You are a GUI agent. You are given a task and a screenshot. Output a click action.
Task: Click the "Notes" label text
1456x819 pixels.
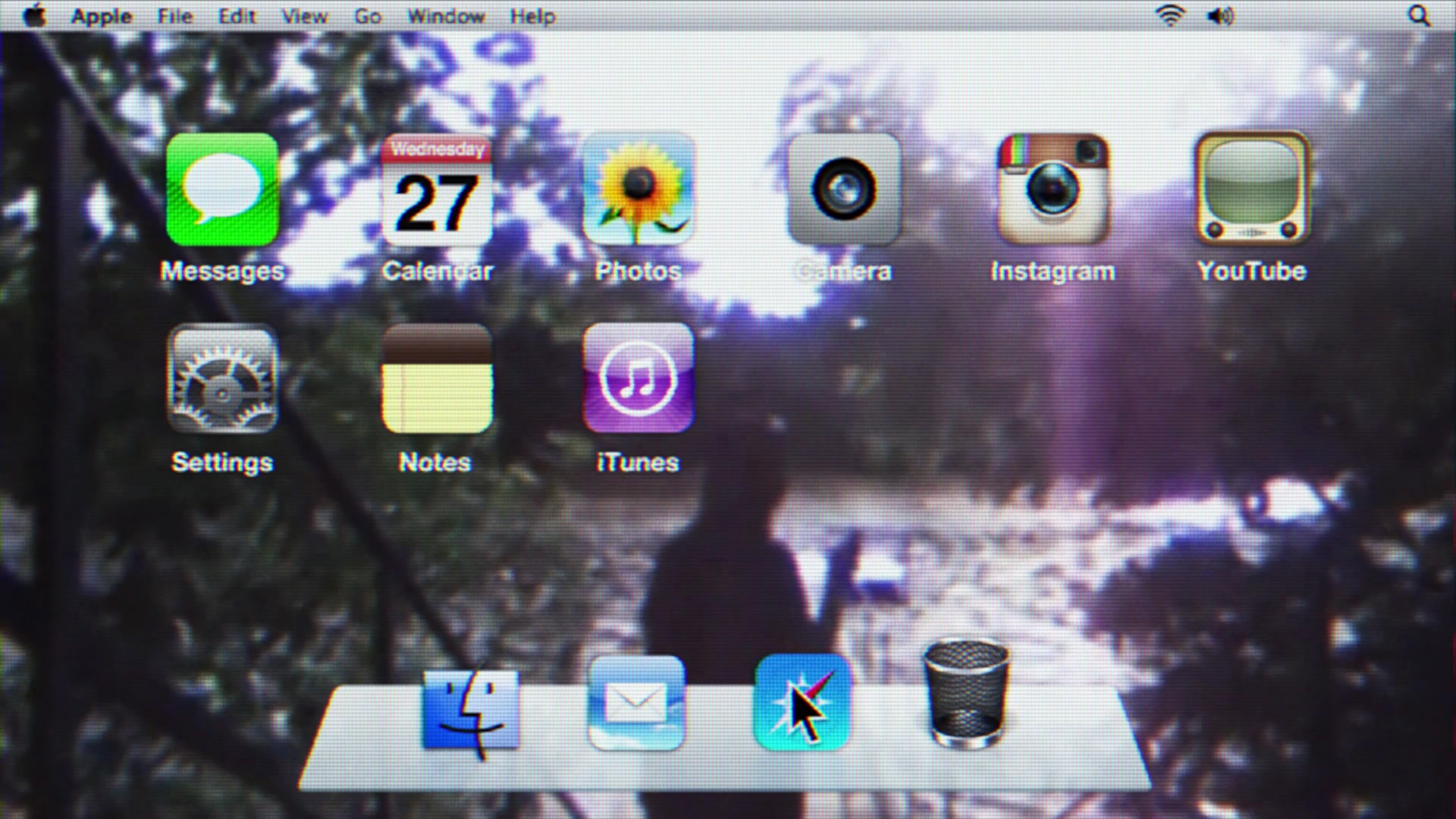click(435, 463)
